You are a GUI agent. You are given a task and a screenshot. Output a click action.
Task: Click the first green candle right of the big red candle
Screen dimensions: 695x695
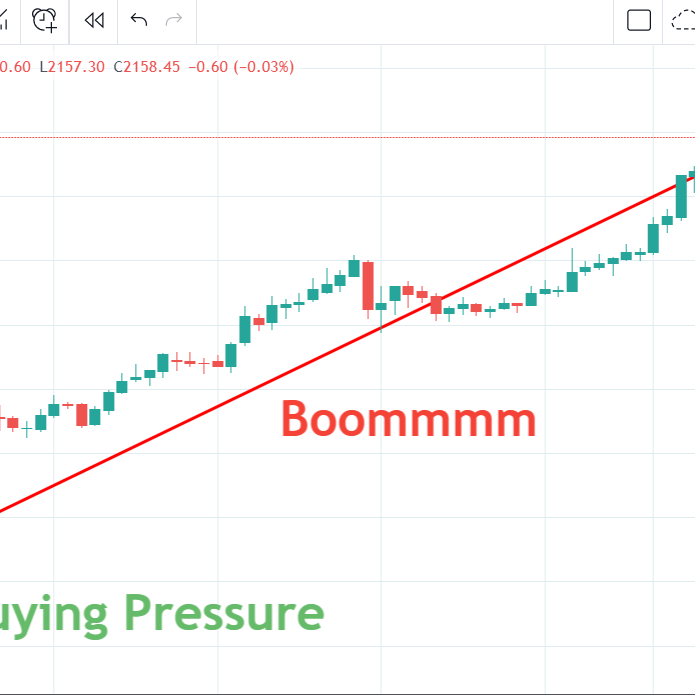click(381, 306)
